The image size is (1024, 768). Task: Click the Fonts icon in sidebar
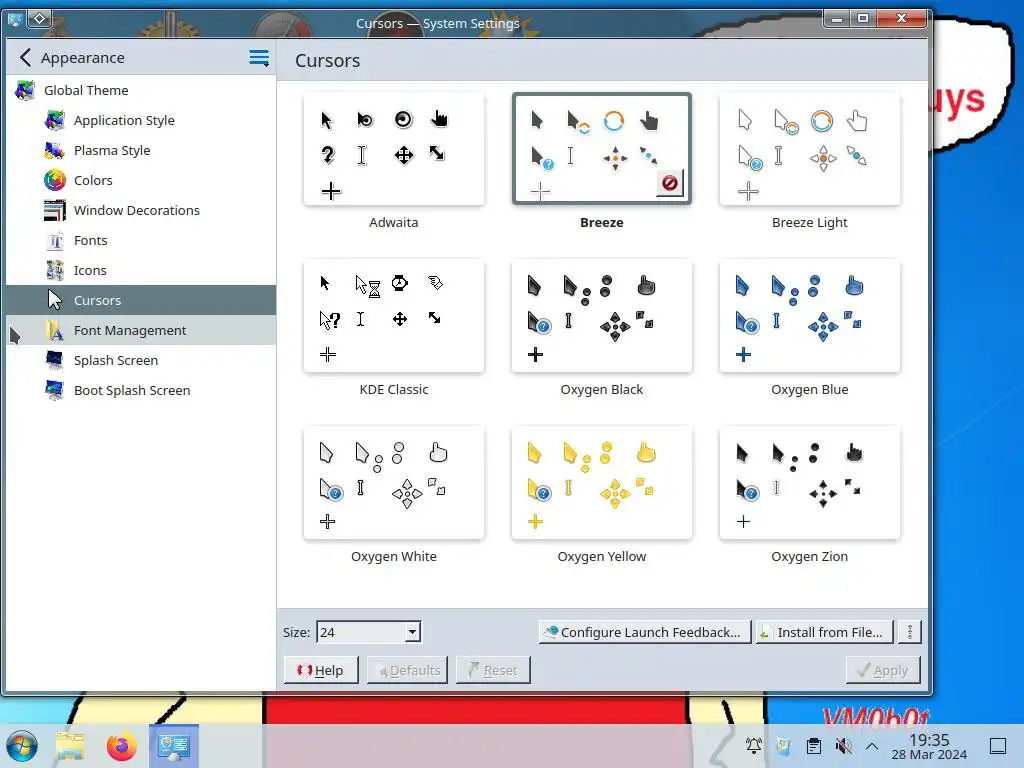coord(55,240)
